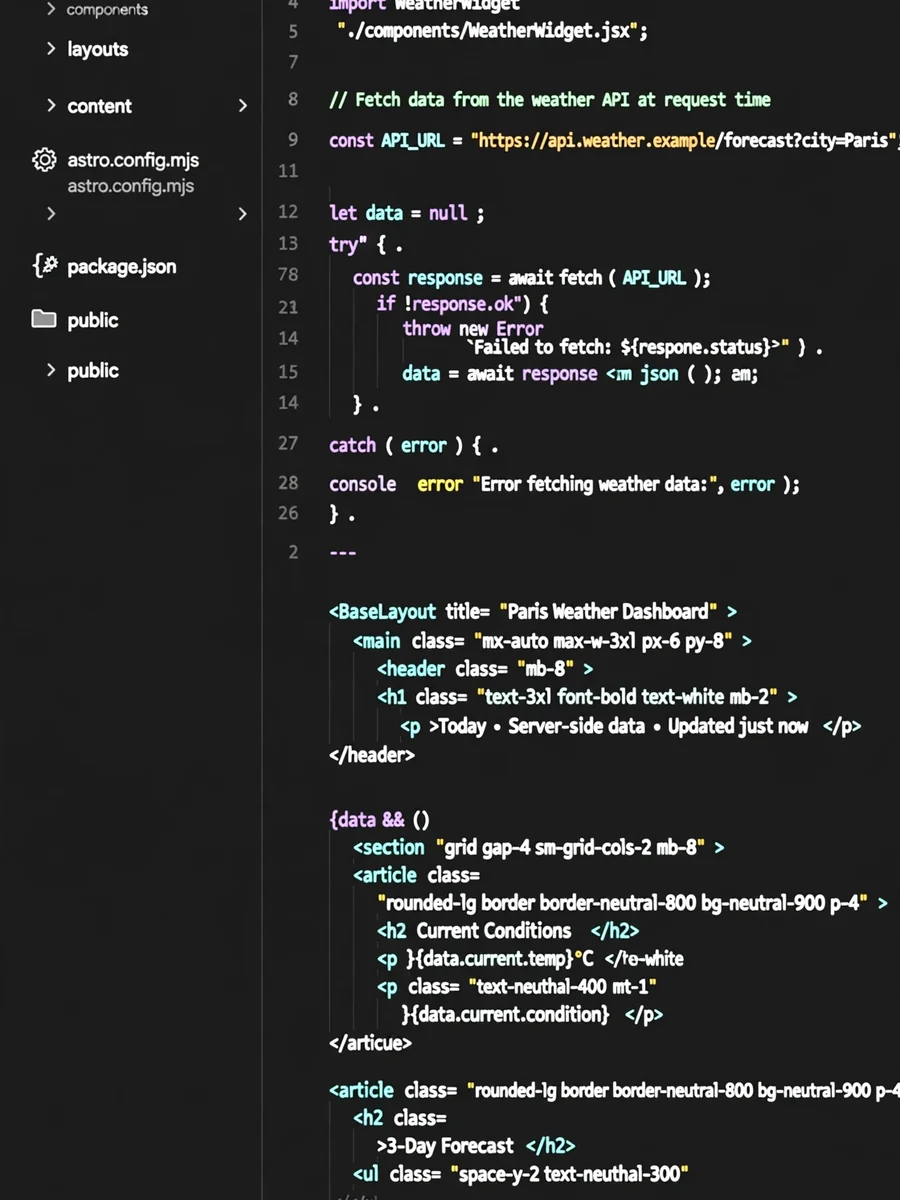This screenshot has height=1200, width=900.
Task: Click the braces icon next to package.json
Action: [x=45, y=266]
